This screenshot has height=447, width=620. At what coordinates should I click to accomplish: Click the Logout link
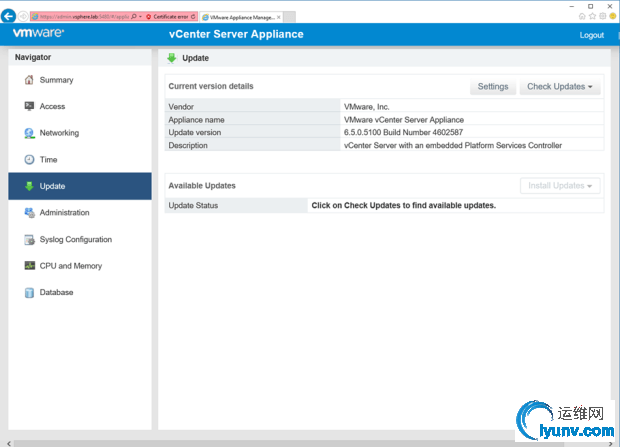click(592, 35)
